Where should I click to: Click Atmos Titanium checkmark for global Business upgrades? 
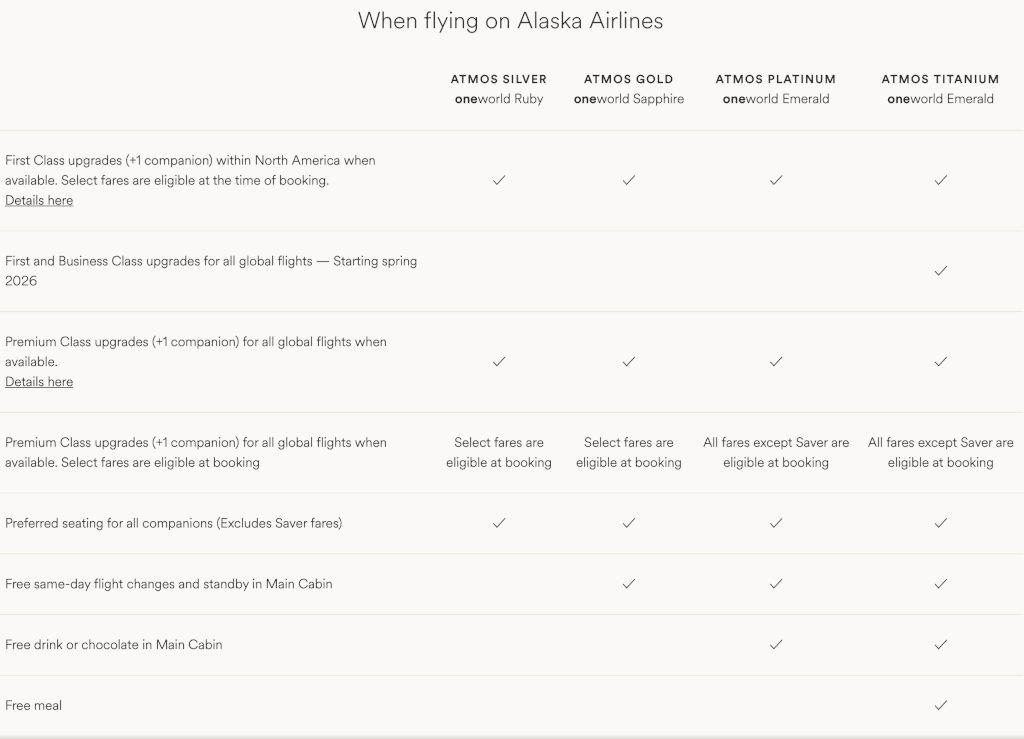coord(940,271)
